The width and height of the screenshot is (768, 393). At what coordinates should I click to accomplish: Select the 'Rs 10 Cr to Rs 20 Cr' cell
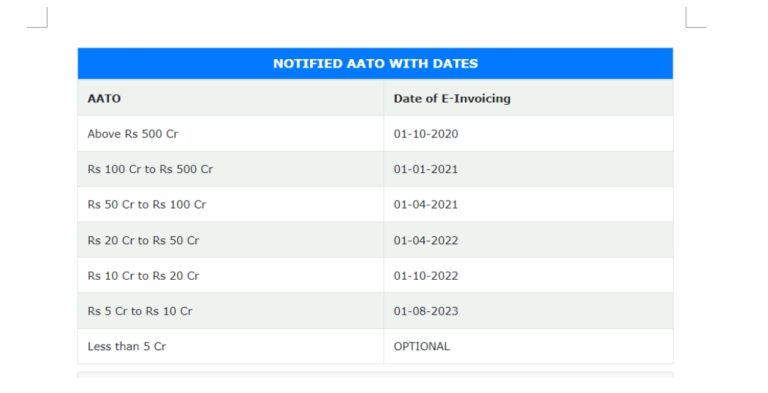(230, 275)
